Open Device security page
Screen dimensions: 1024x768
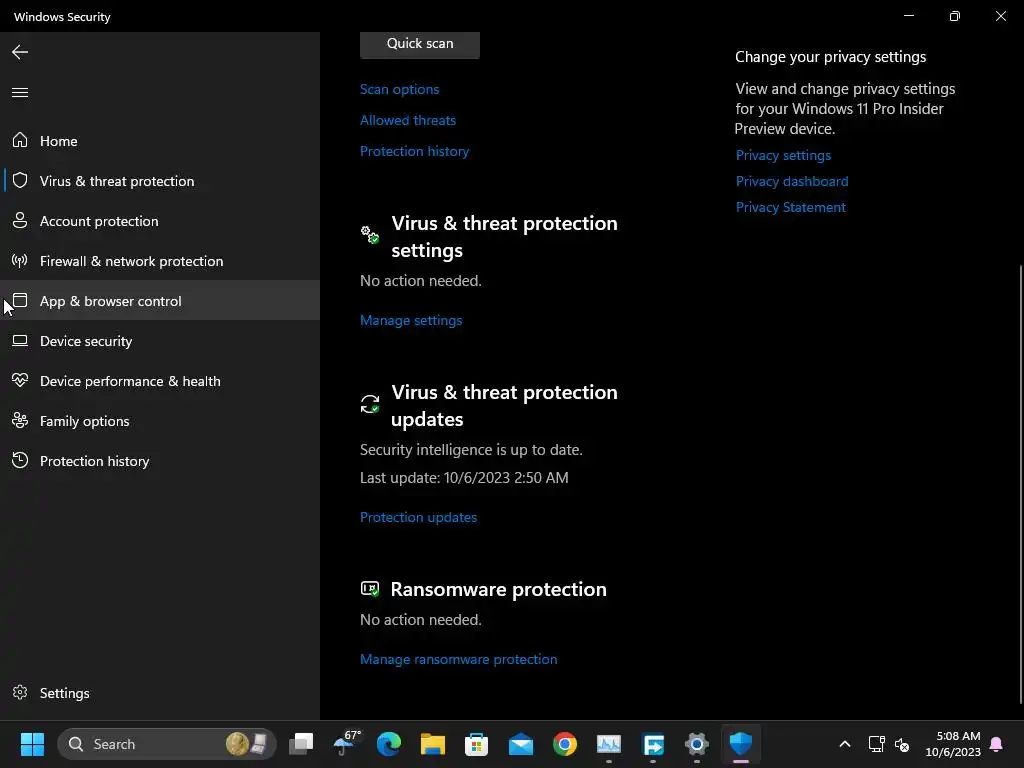pyautogui.click(x=160, y=340)
